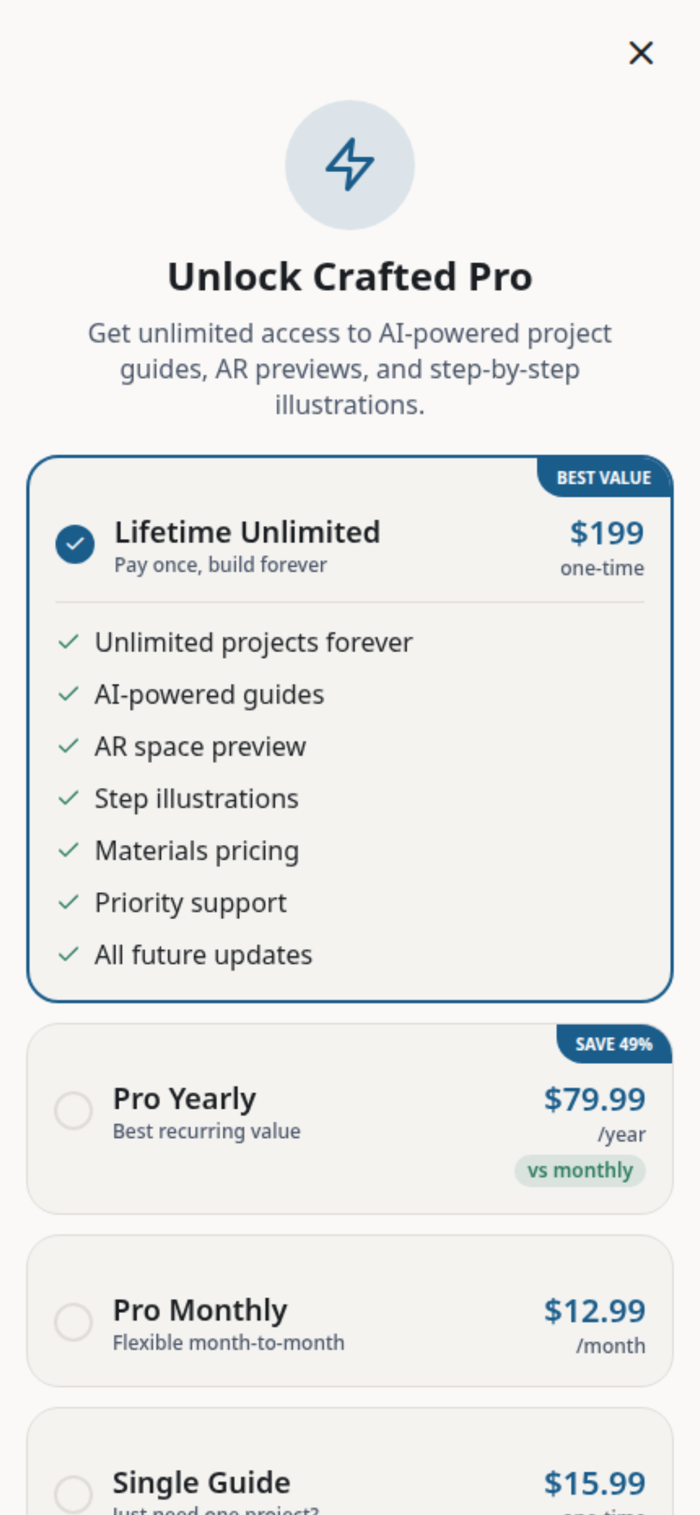The width and height of the screenshot is (700, 1515).
Task: Click the SAVE 49% badge
Action: coord(613,1044)
